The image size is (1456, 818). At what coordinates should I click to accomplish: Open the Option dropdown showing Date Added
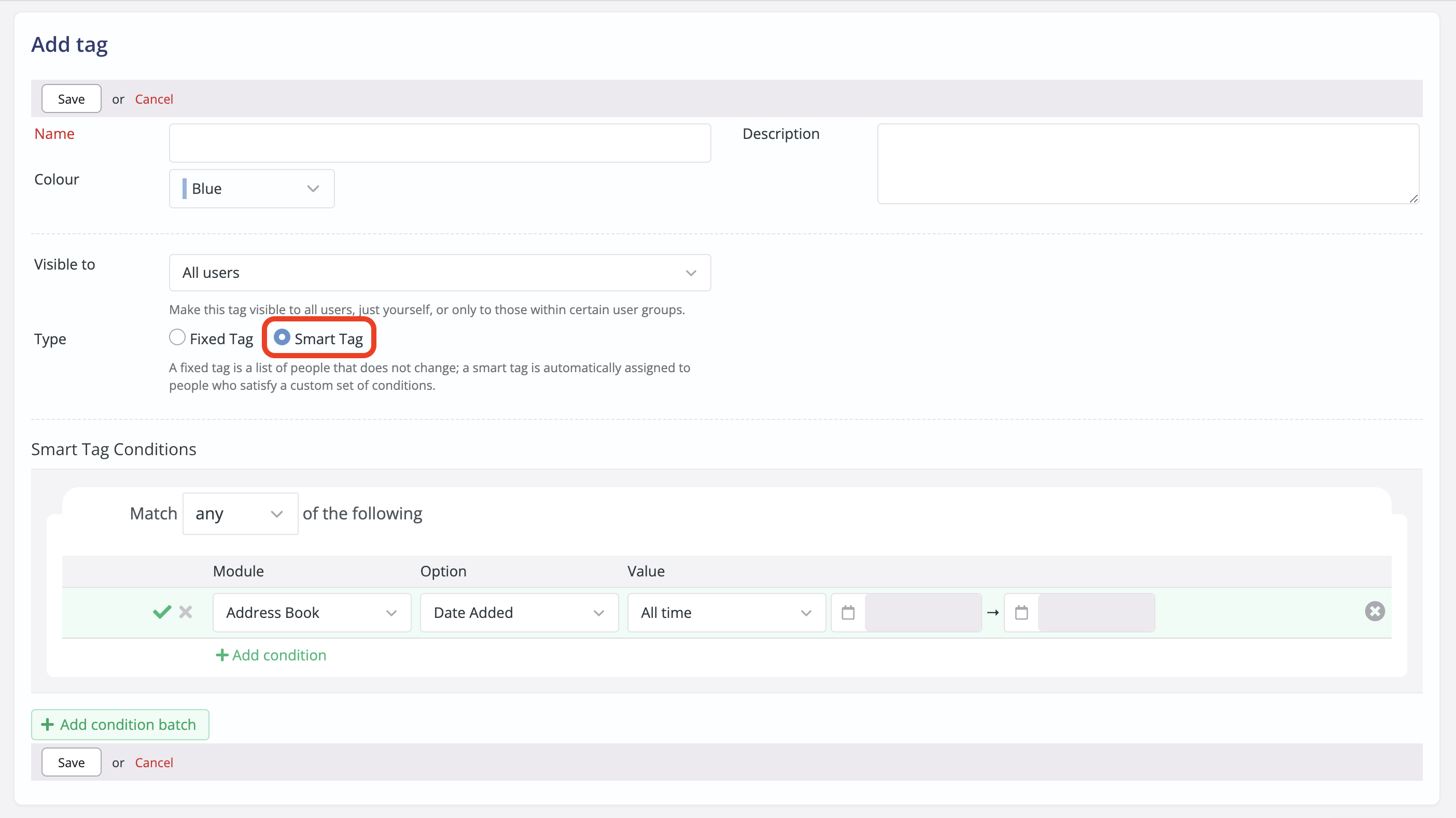(519, 612)
